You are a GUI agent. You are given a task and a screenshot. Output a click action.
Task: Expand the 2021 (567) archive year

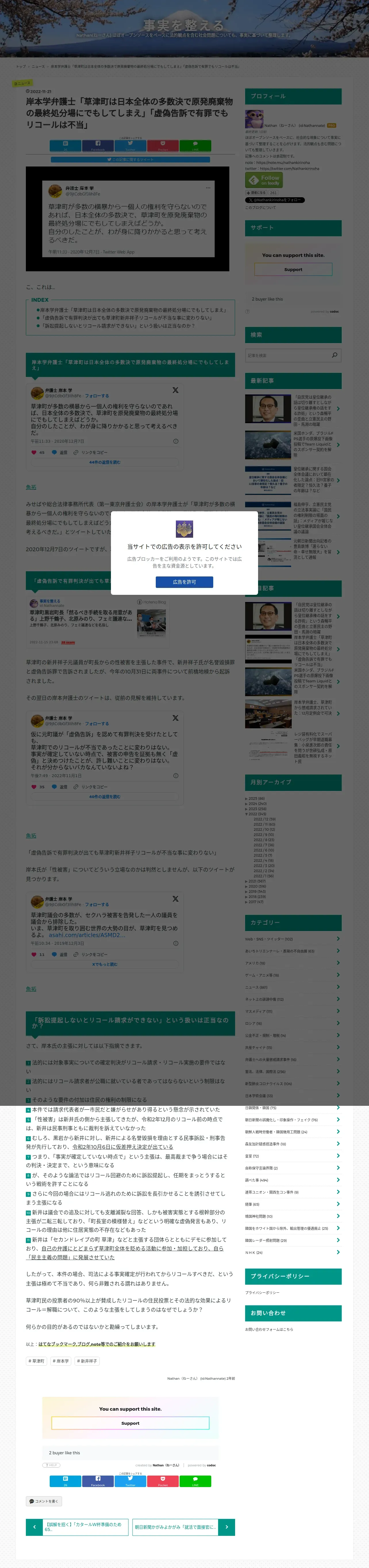pos(247,881)
